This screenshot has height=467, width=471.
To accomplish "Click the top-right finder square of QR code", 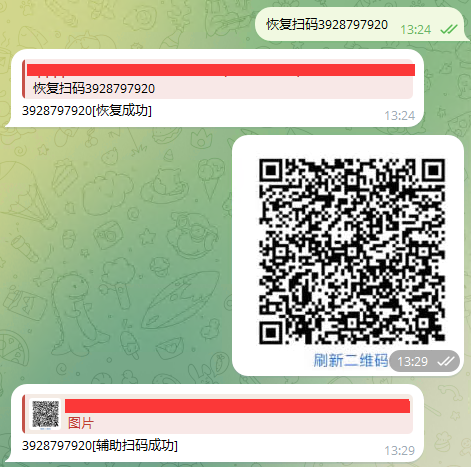I will click(x=433, y=170).
